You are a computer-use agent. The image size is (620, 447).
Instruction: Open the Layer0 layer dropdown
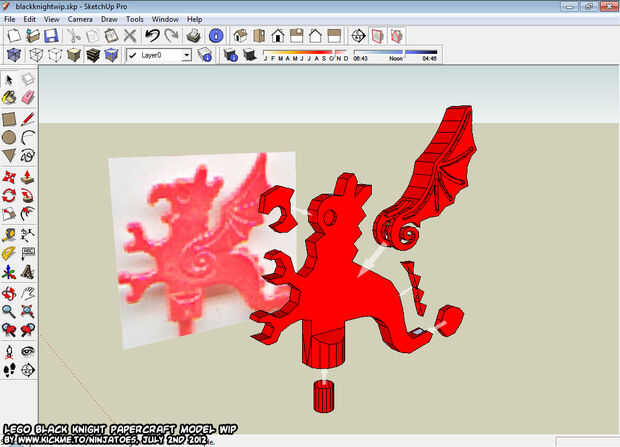pyautogui.click(x=159, y=55)
